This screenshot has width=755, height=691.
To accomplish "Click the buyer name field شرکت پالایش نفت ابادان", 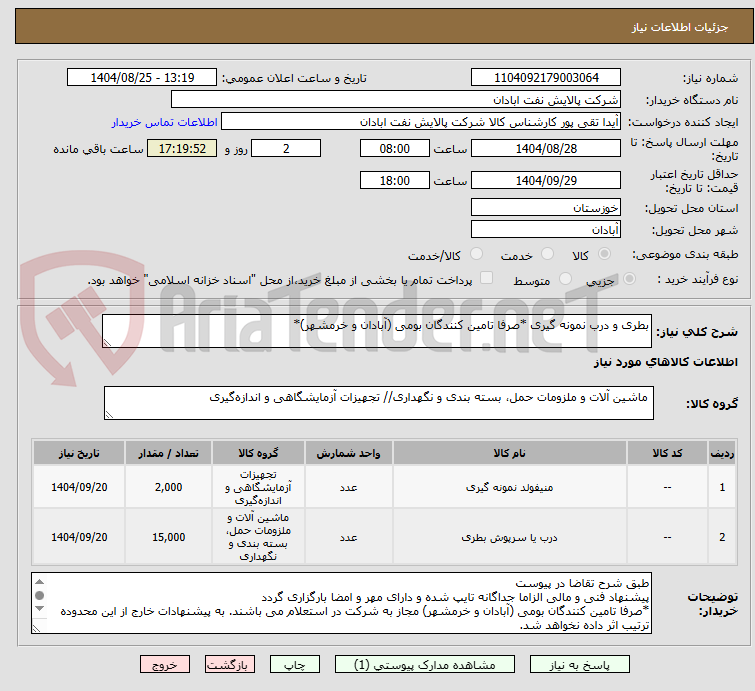I will (x=396, y=100).
